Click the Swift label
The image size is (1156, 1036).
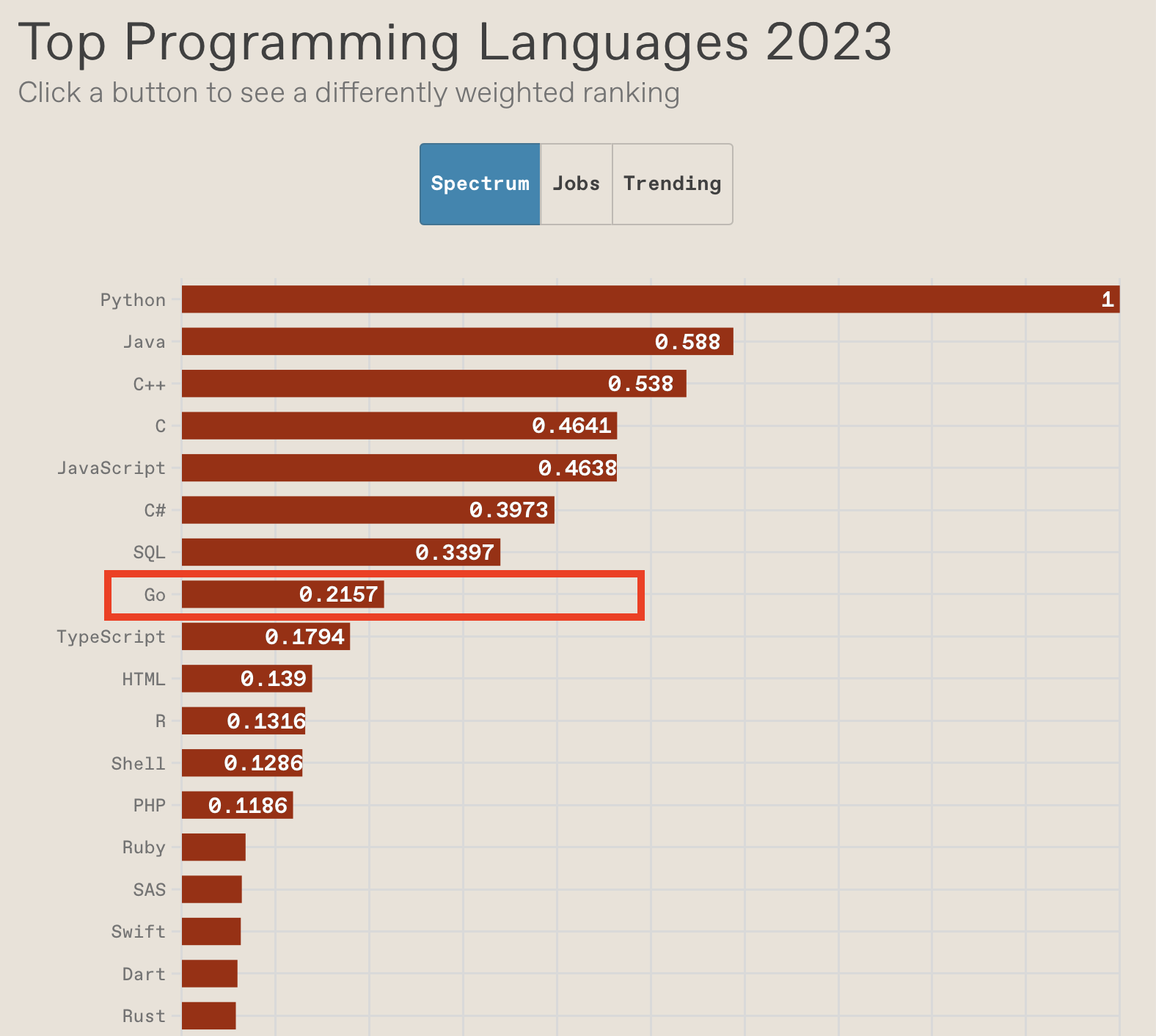139,932
